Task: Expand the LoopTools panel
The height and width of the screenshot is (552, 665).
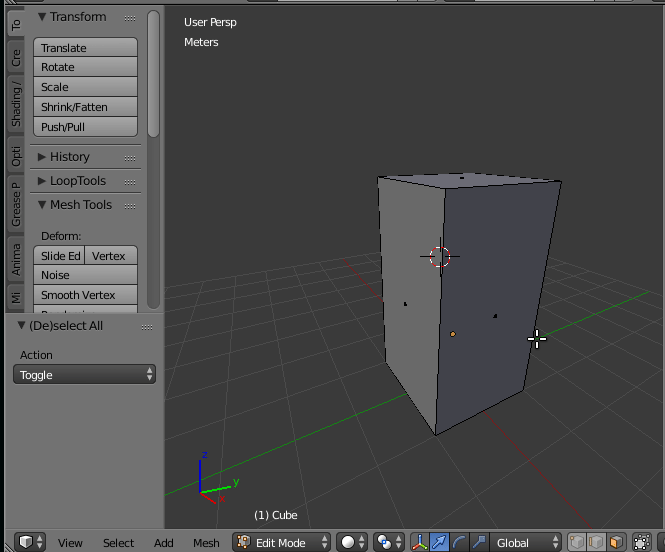Action: [x=42, y=181]
